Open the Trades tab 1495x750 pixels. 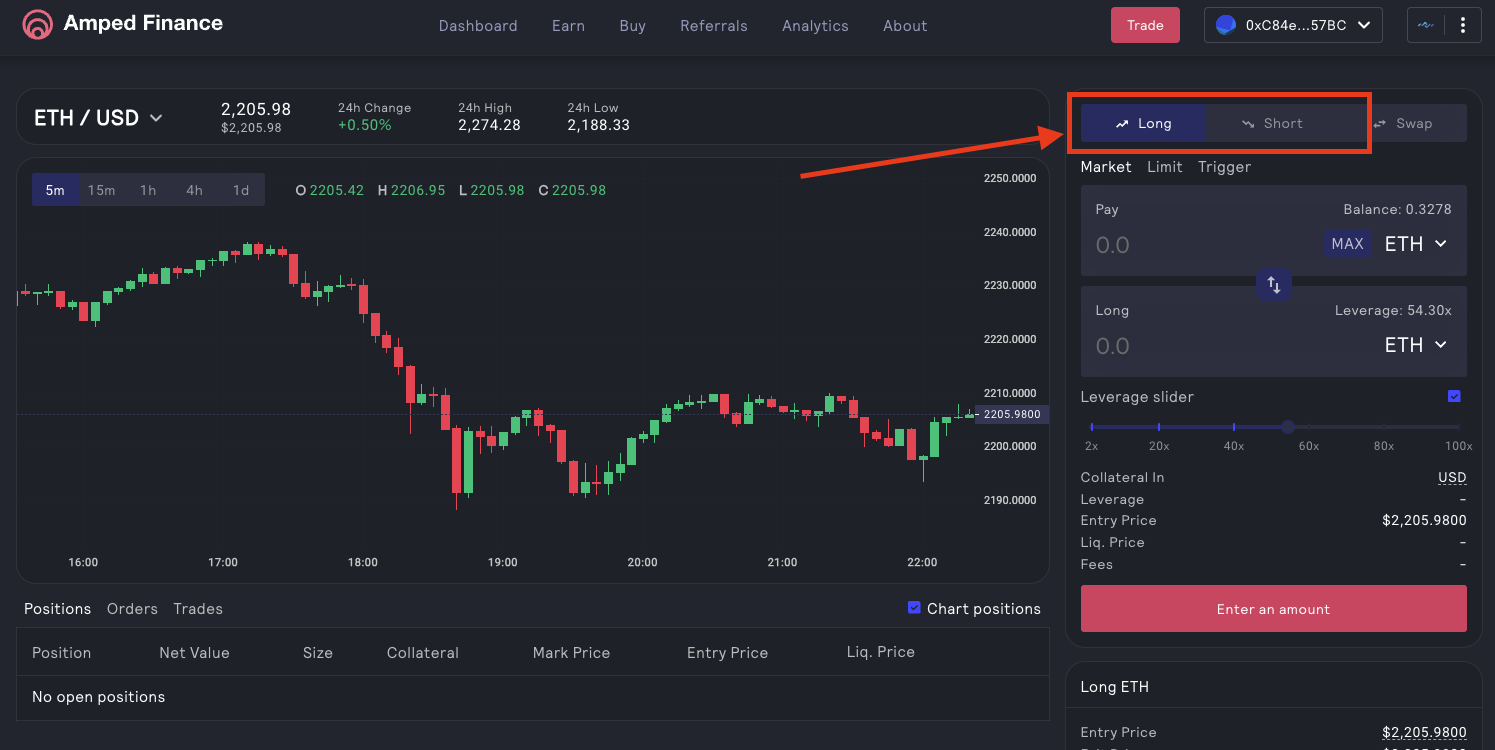click(x=198, y=609)
